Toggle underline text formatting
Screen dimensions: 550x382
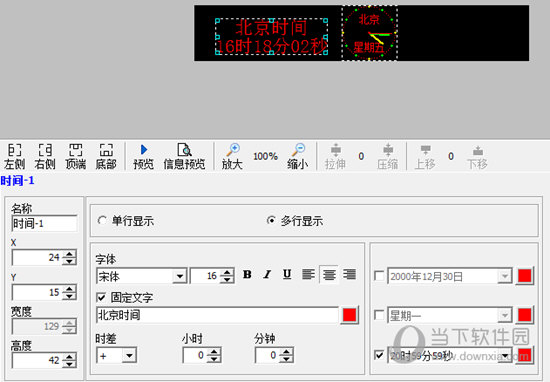pyautogui.click(x=287, y=275)
